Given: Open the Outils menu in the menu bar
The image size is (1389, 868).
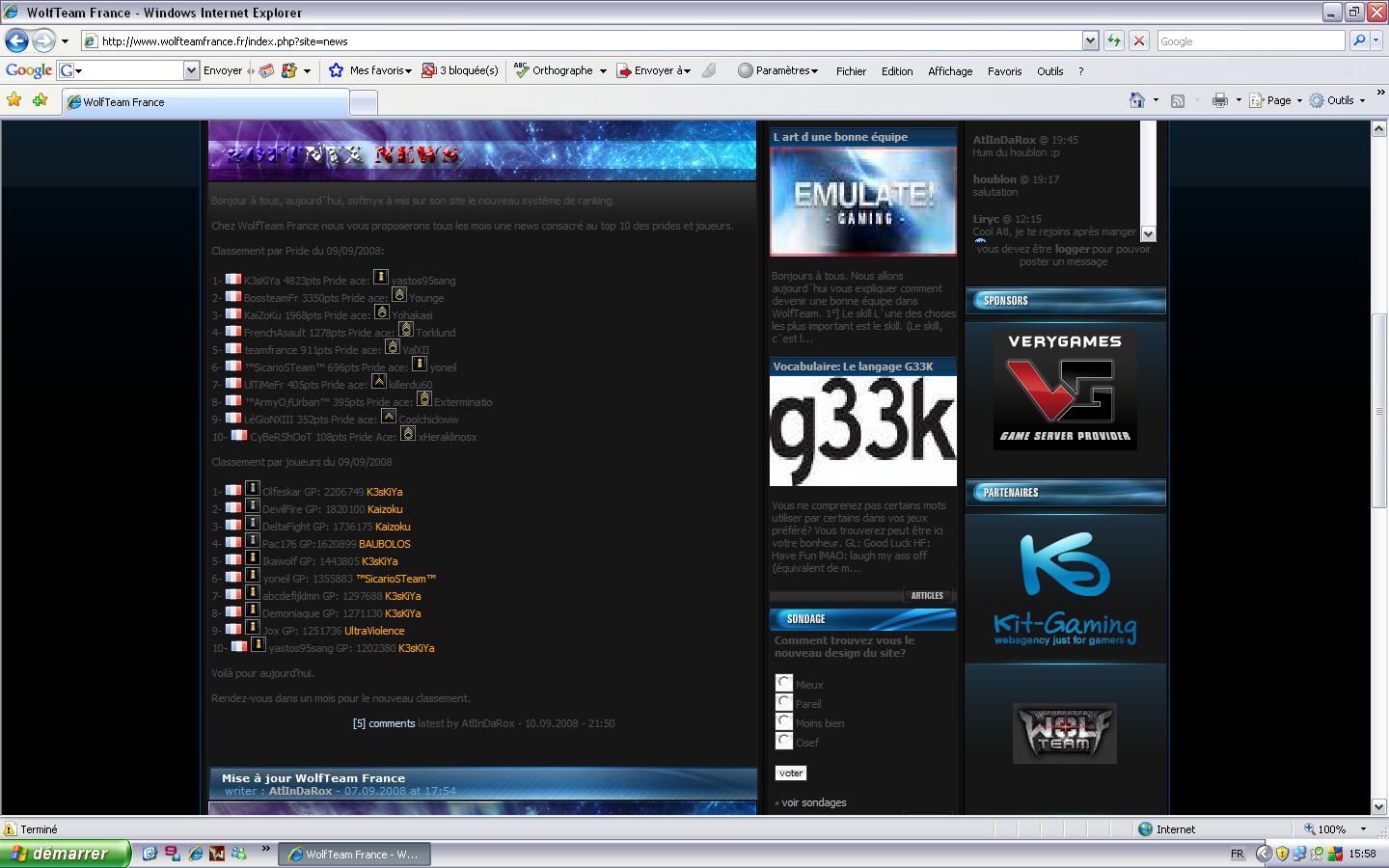Looking at the screenshot, I should [1050, 71].
